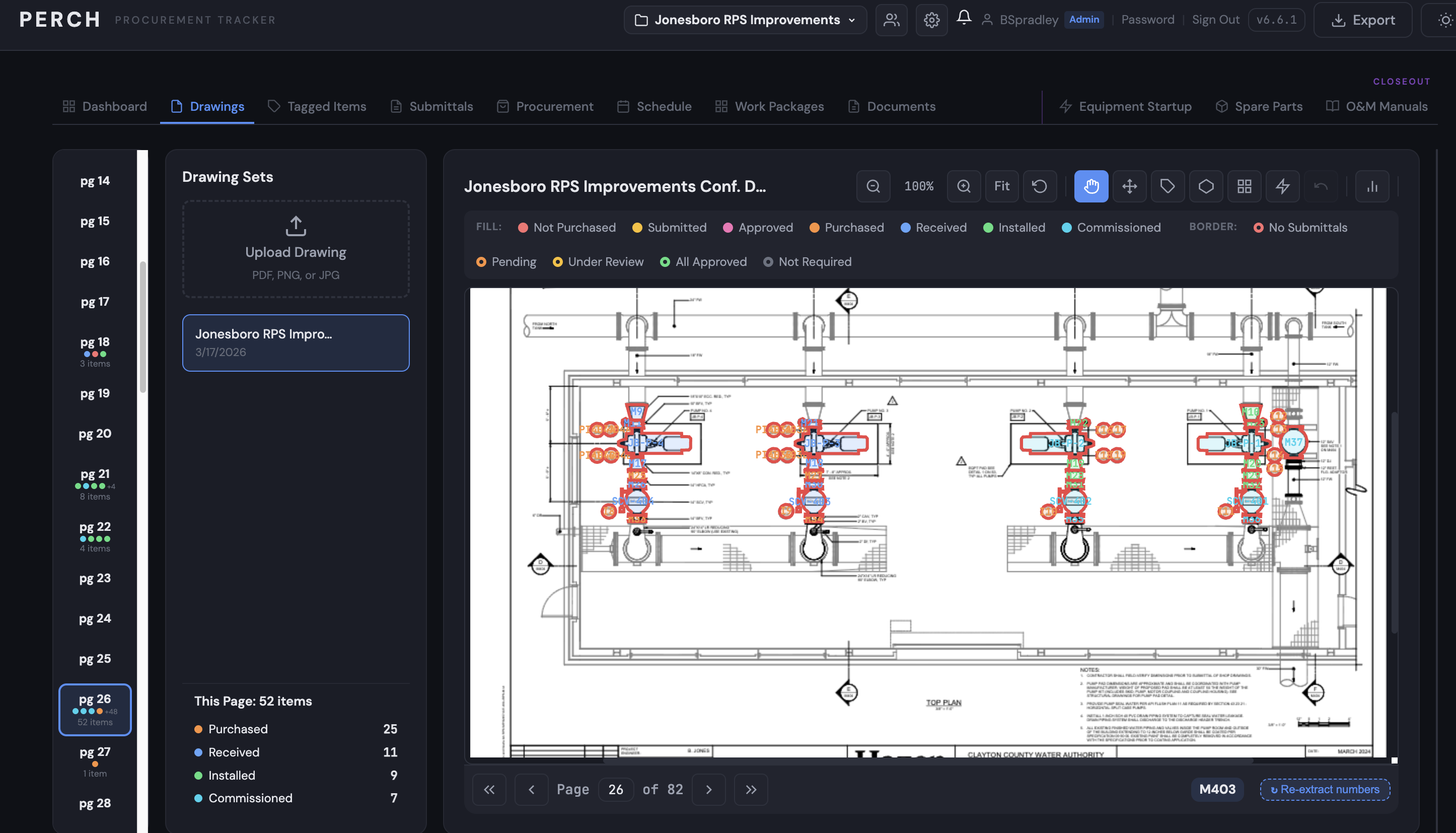1456x833 pixels.
Task: Click the upload arrow icon
Action: click(x=296, y=226)
